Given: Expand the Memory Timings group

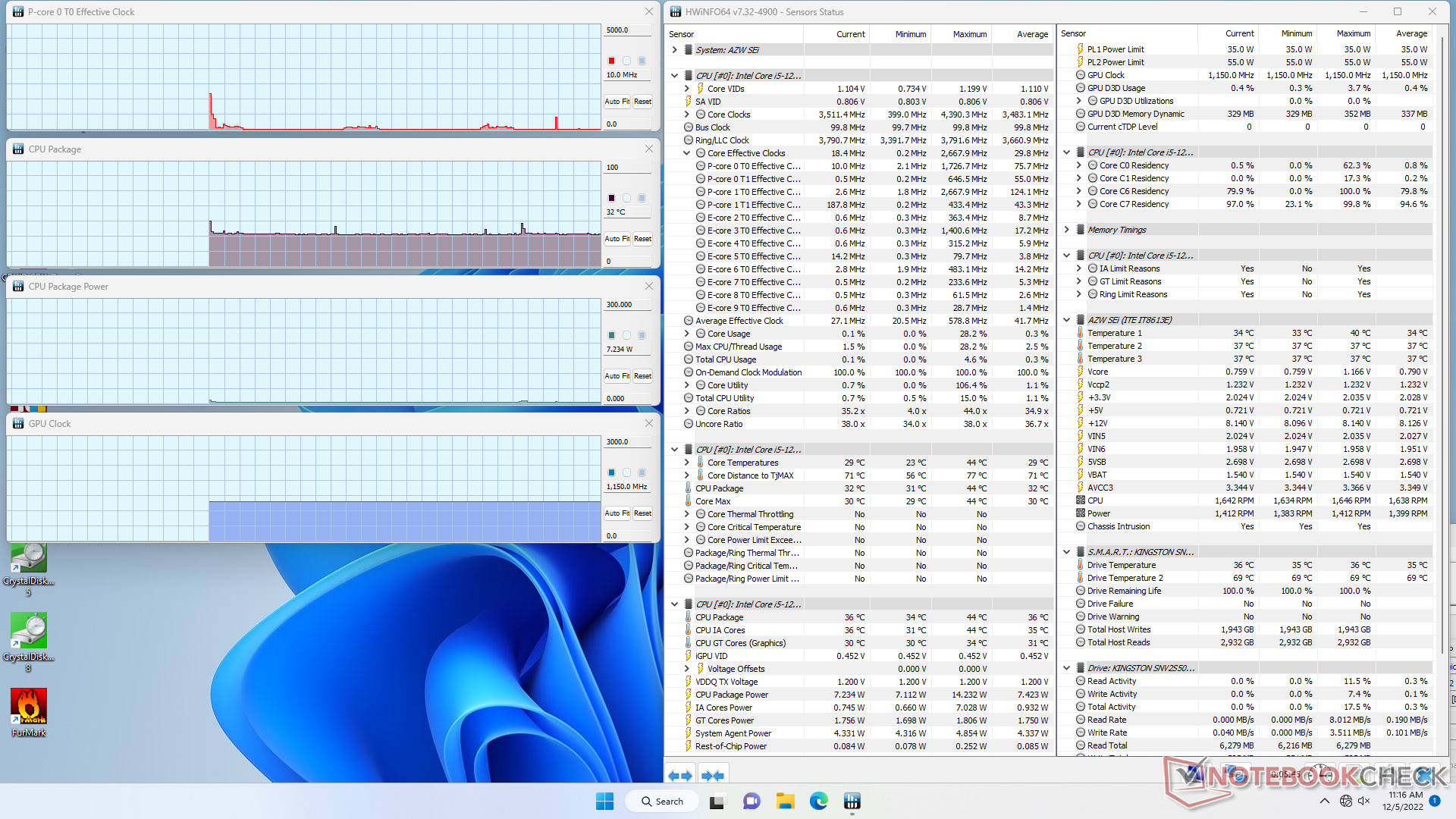Looking at the screenshot, I should click(1066, 230).
